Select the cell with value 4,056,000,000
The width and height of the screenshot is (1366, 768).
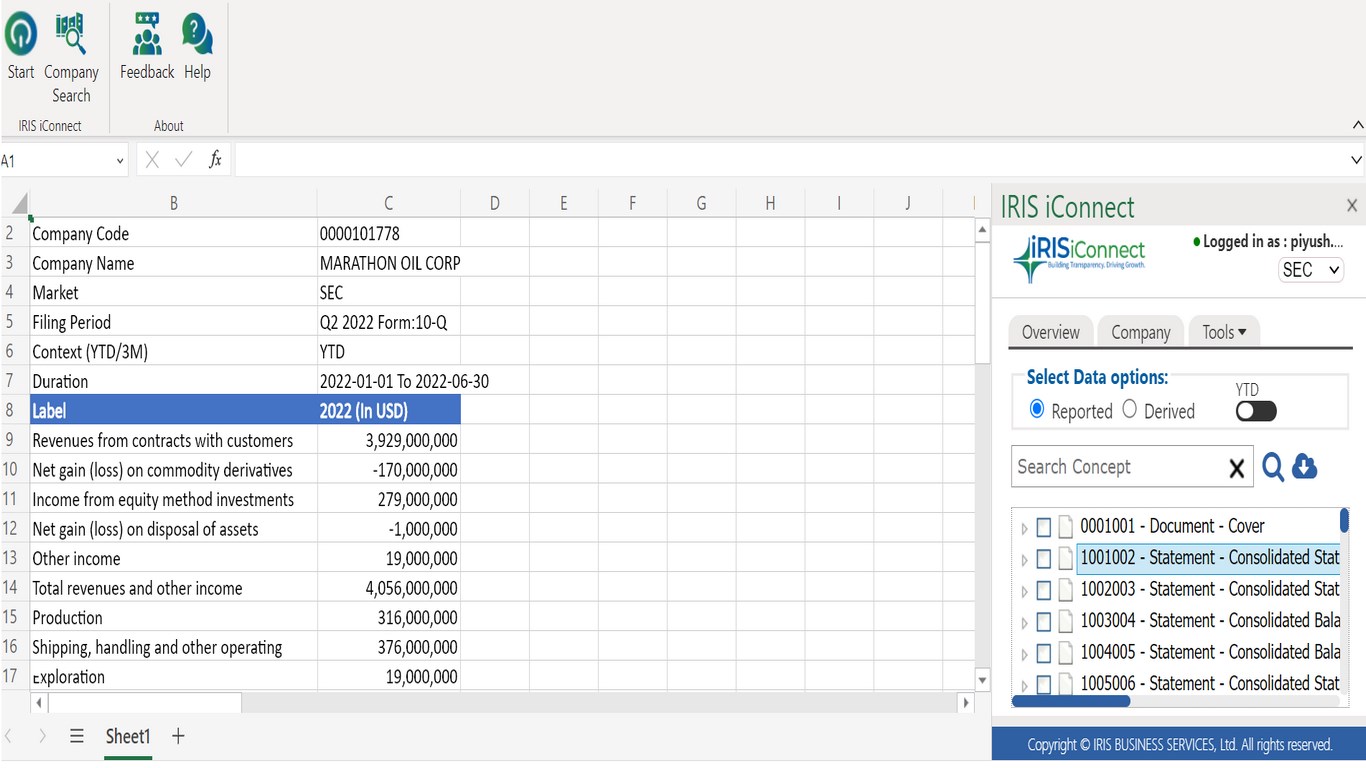coord(389,588)
